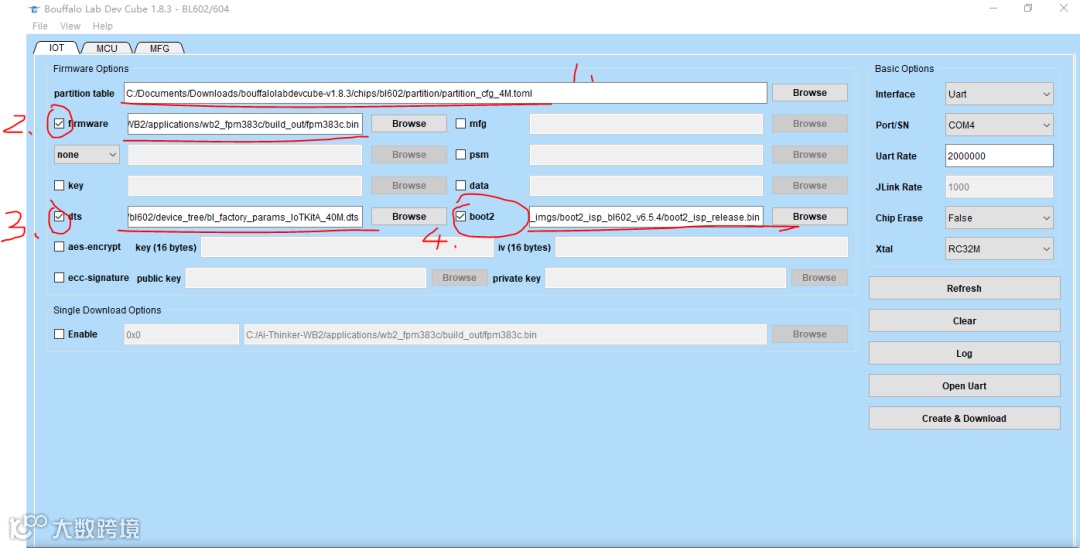Browse for the boot2 file
The height and width of the screenshot is (548, 1080).
pos(809,216)
